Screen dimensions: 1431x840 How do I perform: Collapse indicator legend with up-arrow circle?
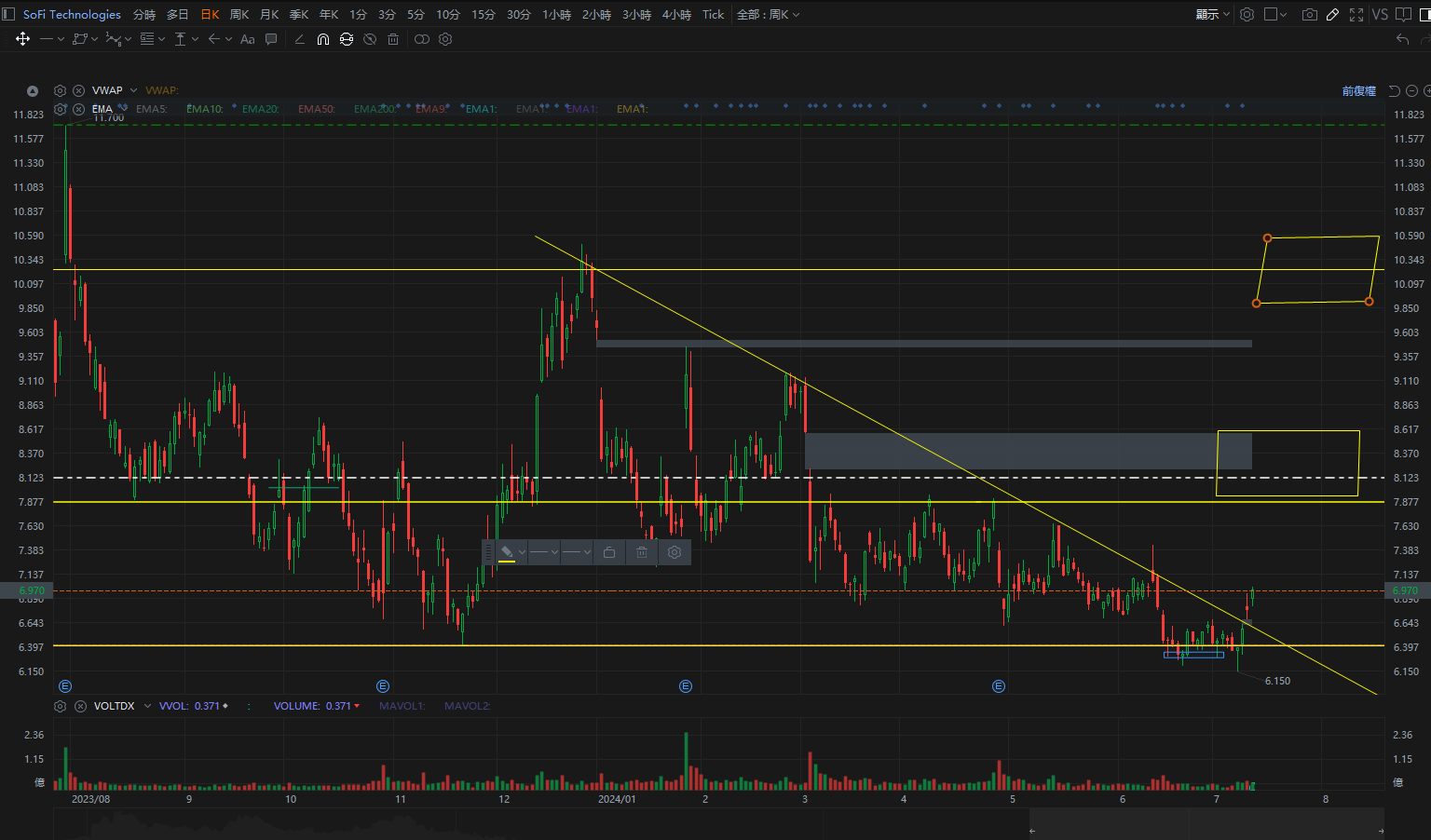tap(33, 90)
